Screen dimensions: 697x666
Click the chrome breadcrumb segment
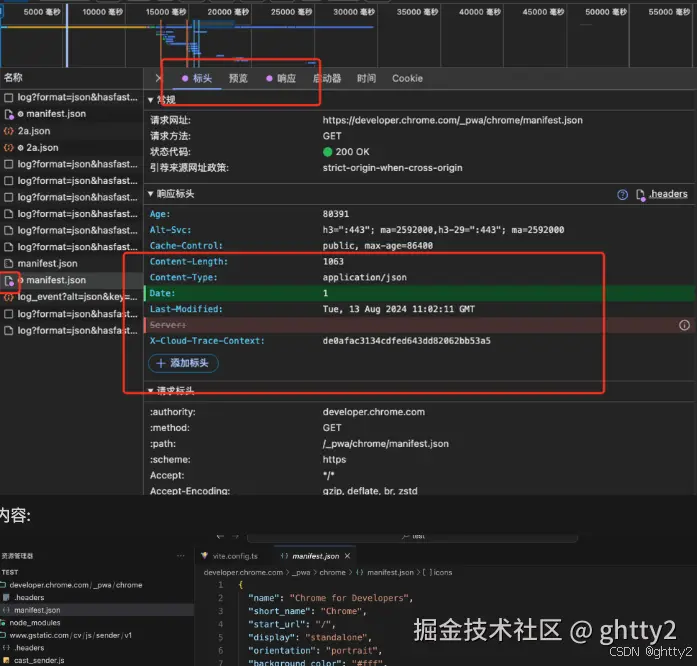tap(332, 573)
